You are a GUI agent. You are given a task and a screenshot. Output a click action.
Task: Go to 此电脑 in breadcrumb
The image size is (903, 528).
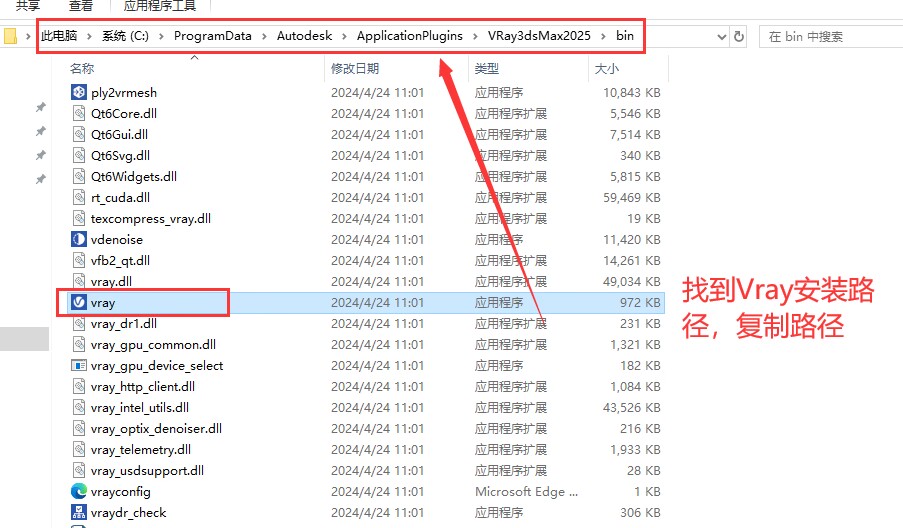point(59,36)
